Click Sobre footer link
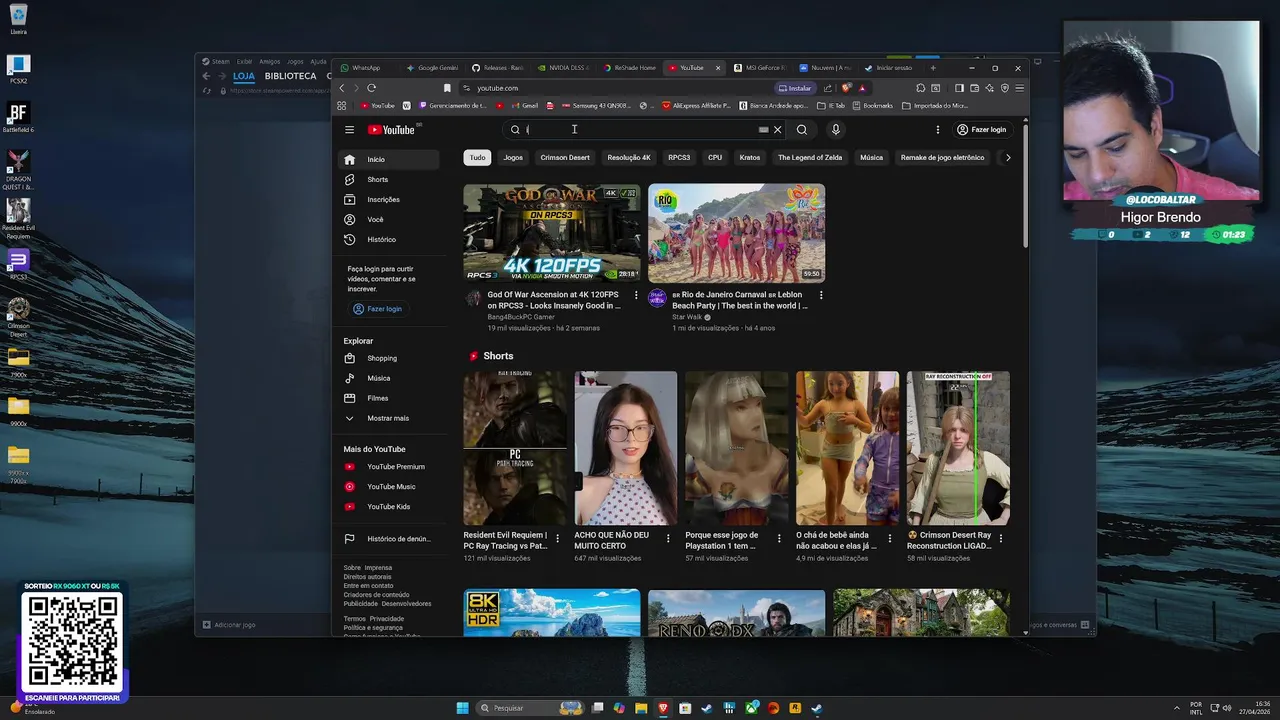The height and width of the screenshot is (720, 1280). click(352, 568)
